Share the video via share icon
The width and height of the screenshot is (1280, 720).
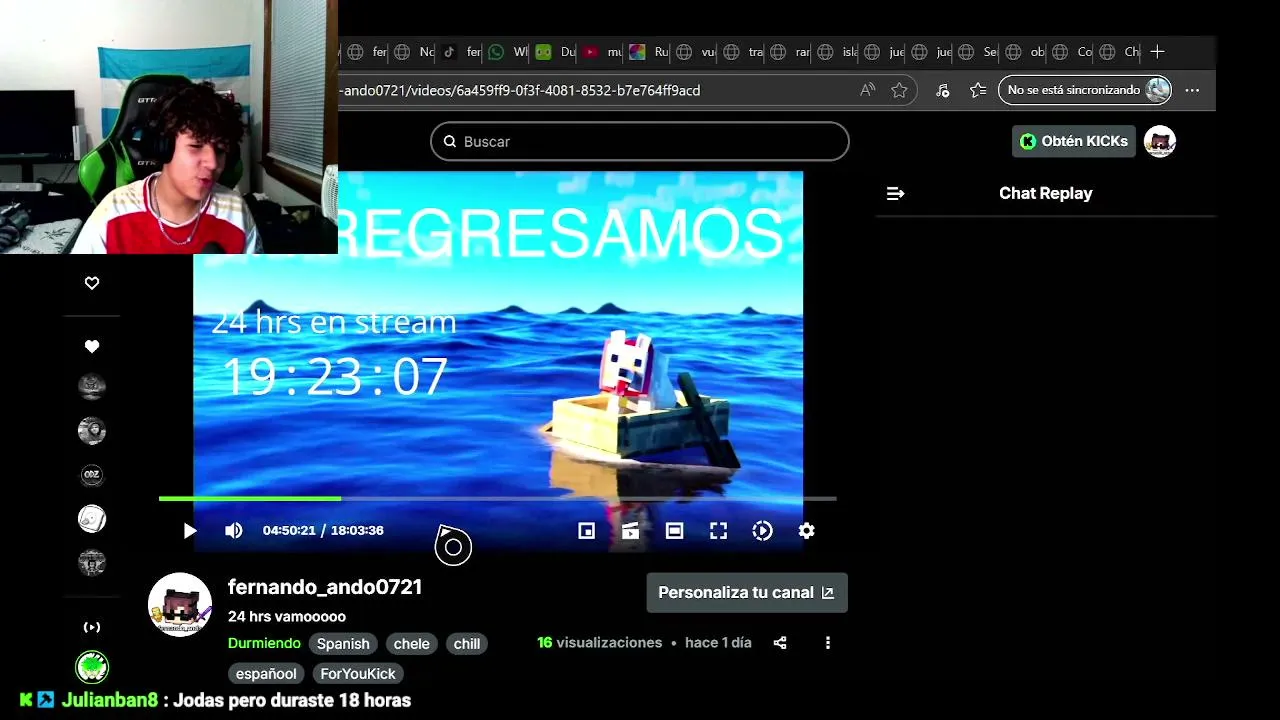(780, 643)
